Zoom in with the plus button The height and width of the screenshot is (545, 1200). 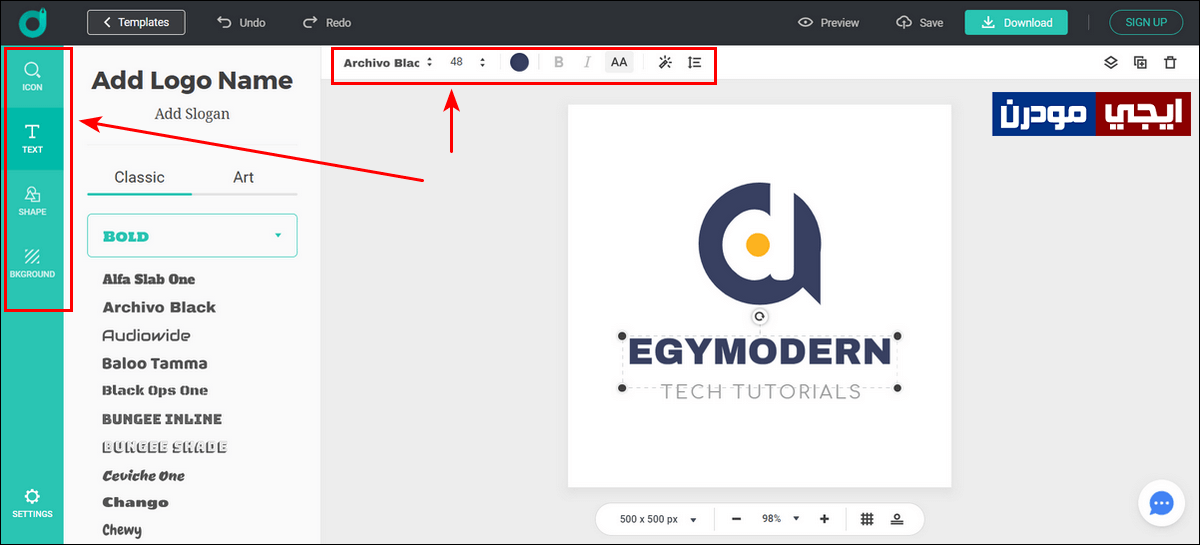point(824,519)
